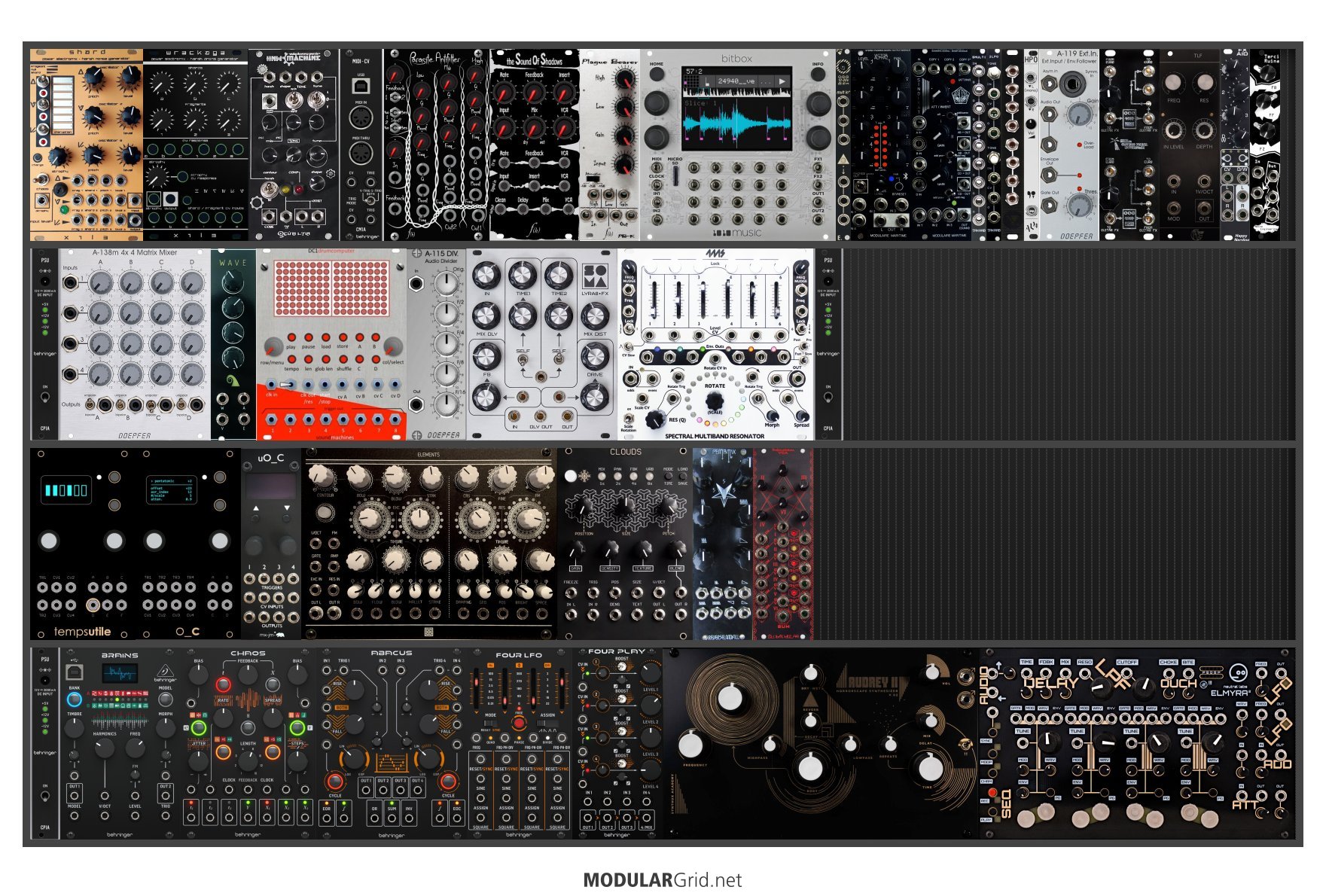The height and width of the screenshot is (896, 1326).
Task: Click the Brains oscilloscope display
Action: point(119,674)
